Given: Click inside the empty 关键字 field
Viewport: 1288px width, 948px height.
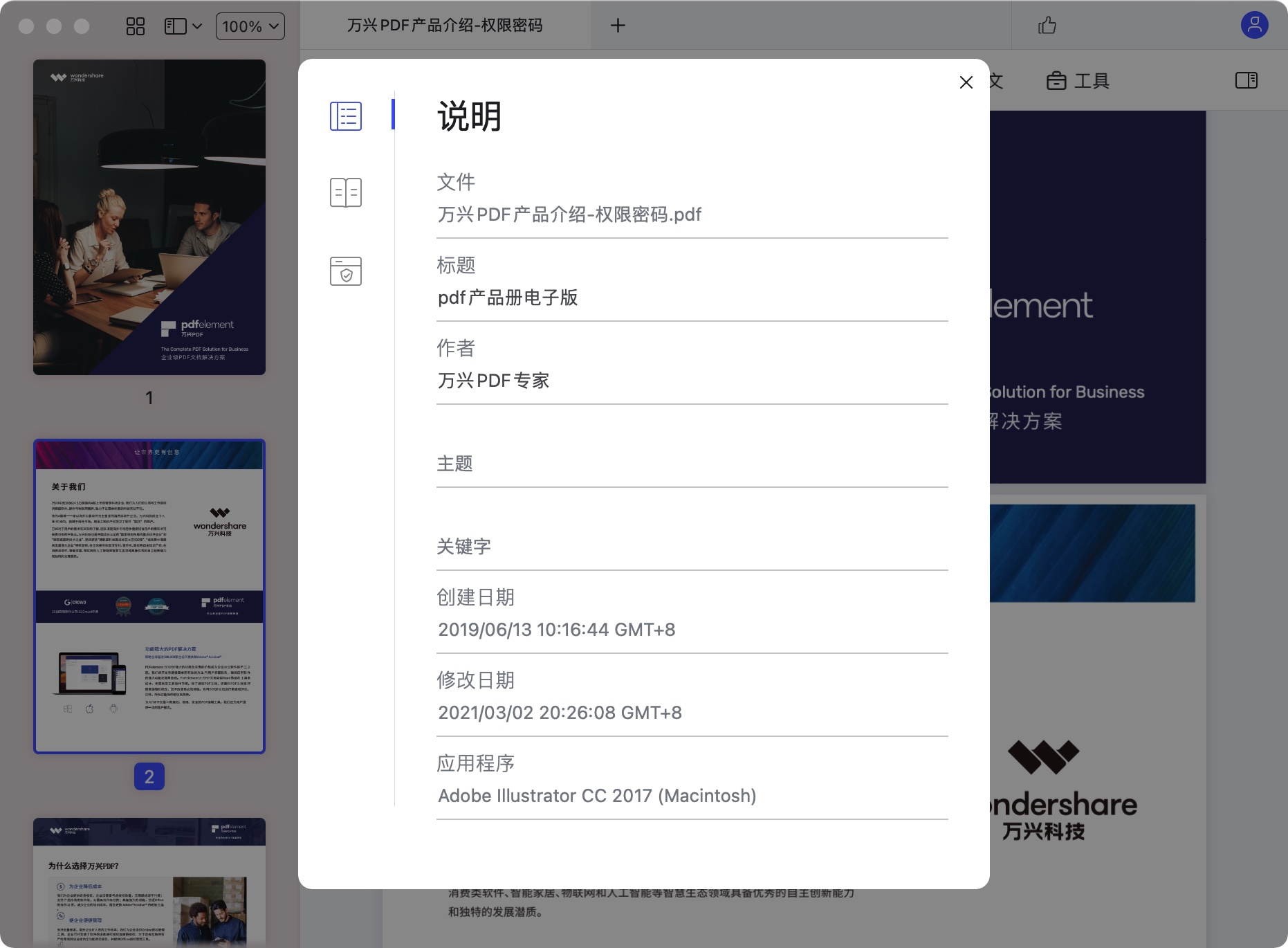Looking at the screenshot, I should [691, 562].
